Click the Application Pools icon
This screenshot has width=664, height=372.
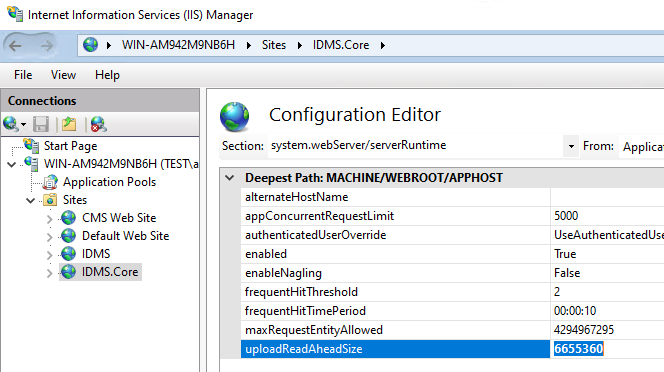[x=50, y=182]
